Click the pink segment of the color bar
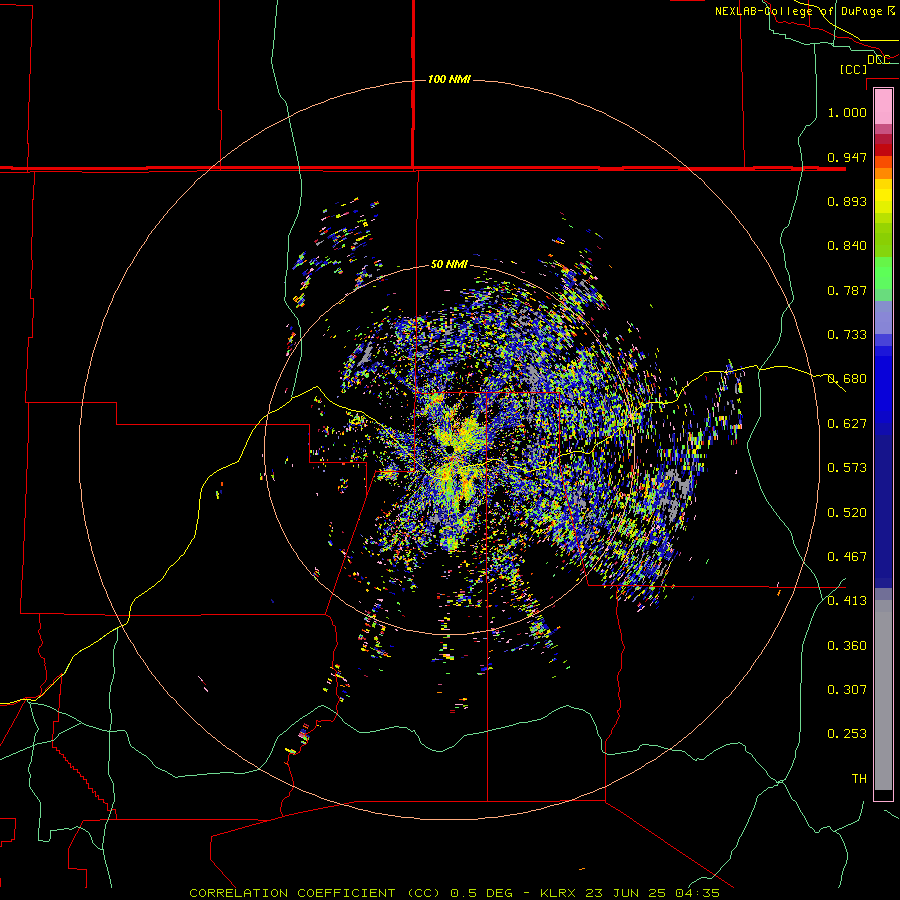The width and height of the screenshot is (900, 900). click(883, 106)
